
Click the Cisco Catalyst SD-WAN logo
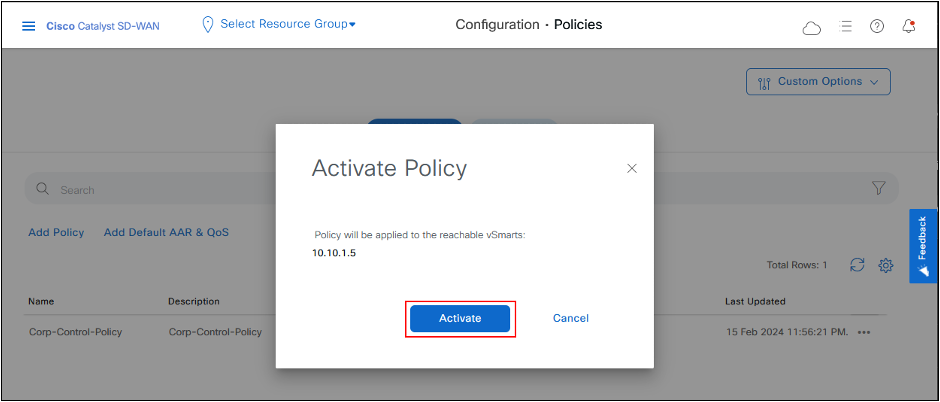pos(101,25)
